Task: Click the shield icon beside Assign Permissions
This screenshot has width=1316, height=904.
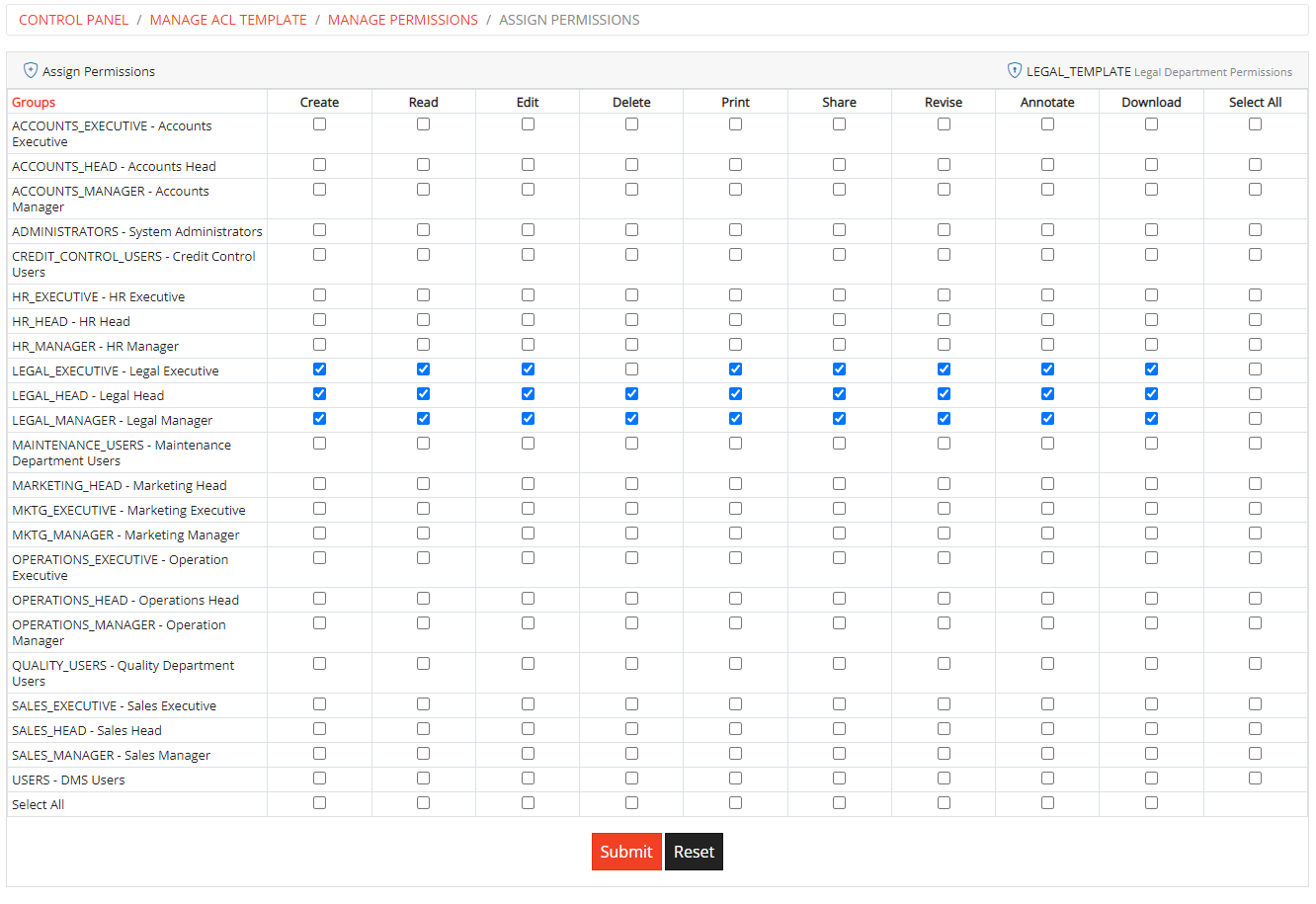Action: [x=31, y=71]
